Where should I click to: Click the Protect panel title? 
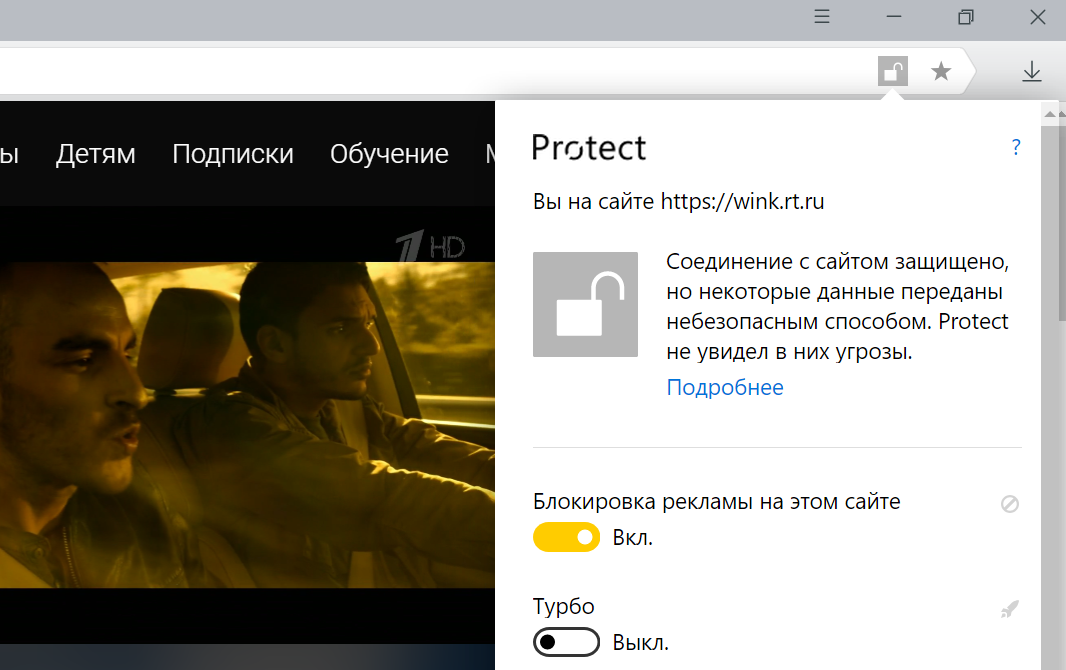589,147
